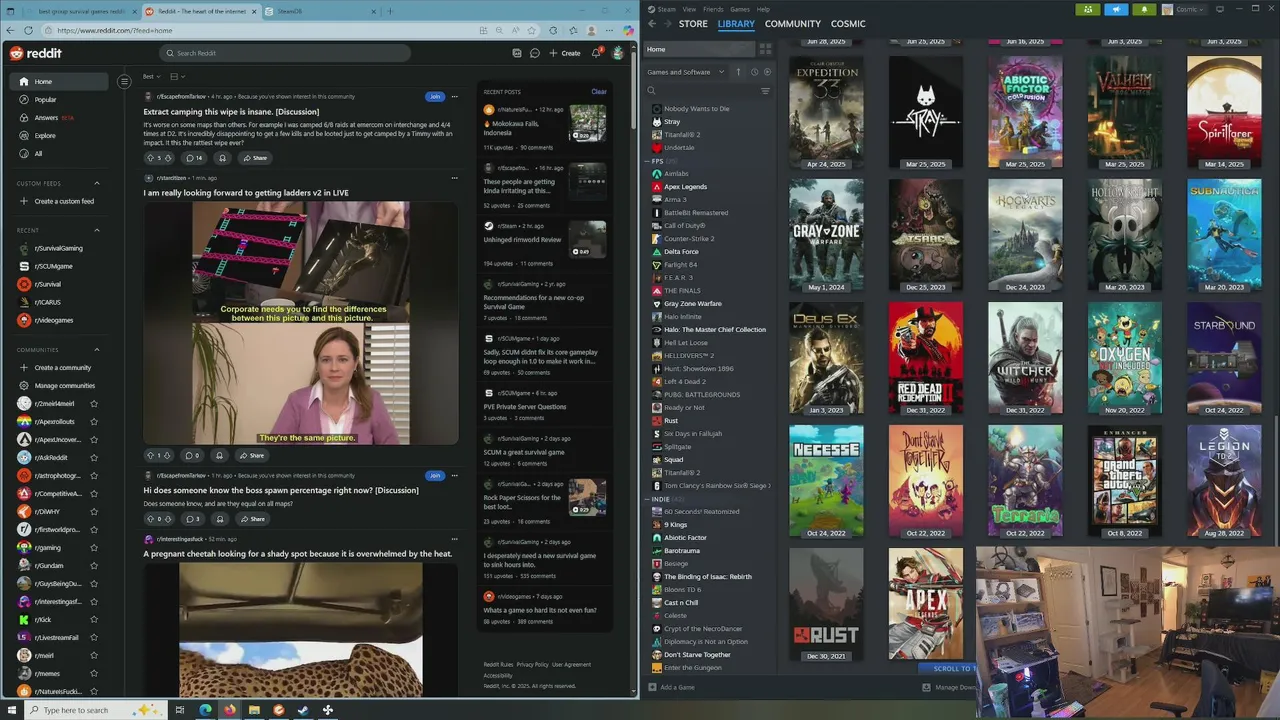Collapse Custom Feeds section

[x=97, y=183]
